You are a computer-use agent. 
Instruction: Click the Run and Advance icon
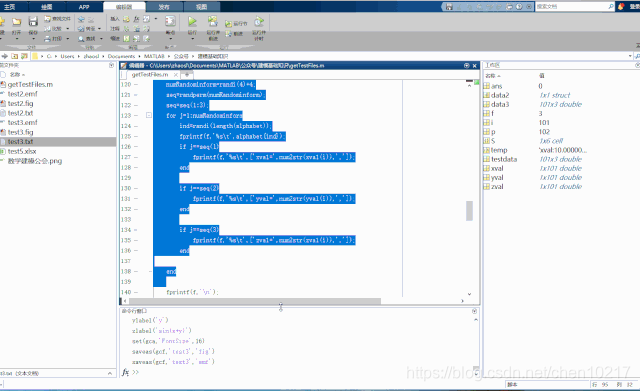pyautogui.click(x=213, y=21)
